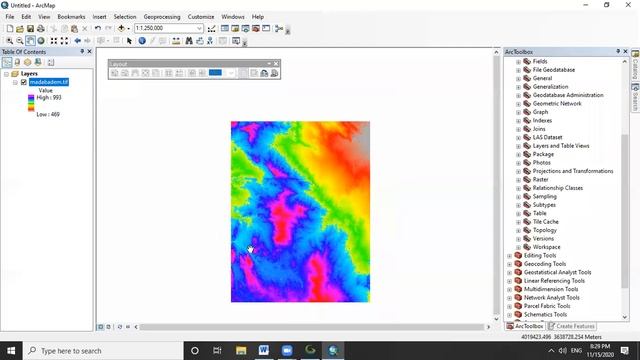Open the Add Data dropdown arrow
This screenshot has width=640, height=360.
pyautogui.click(x=128, y=29)
